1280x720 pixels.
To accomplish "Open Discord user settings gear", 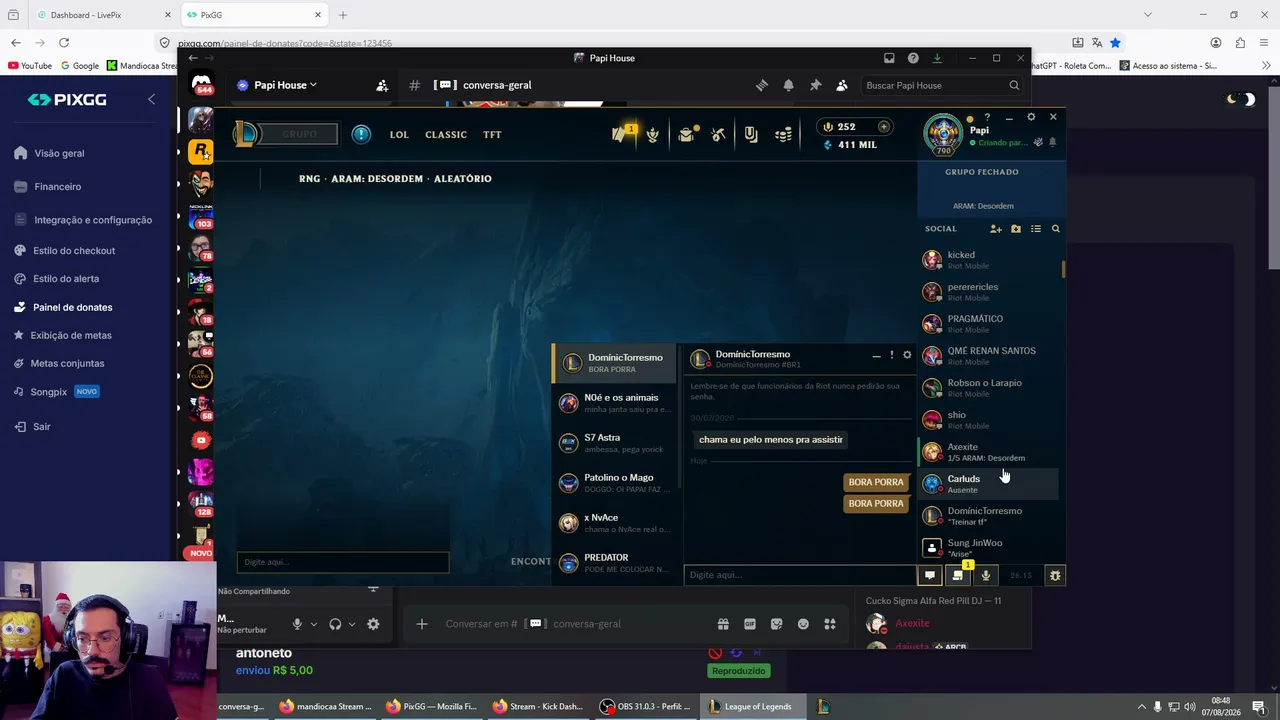I will point(373,624).
